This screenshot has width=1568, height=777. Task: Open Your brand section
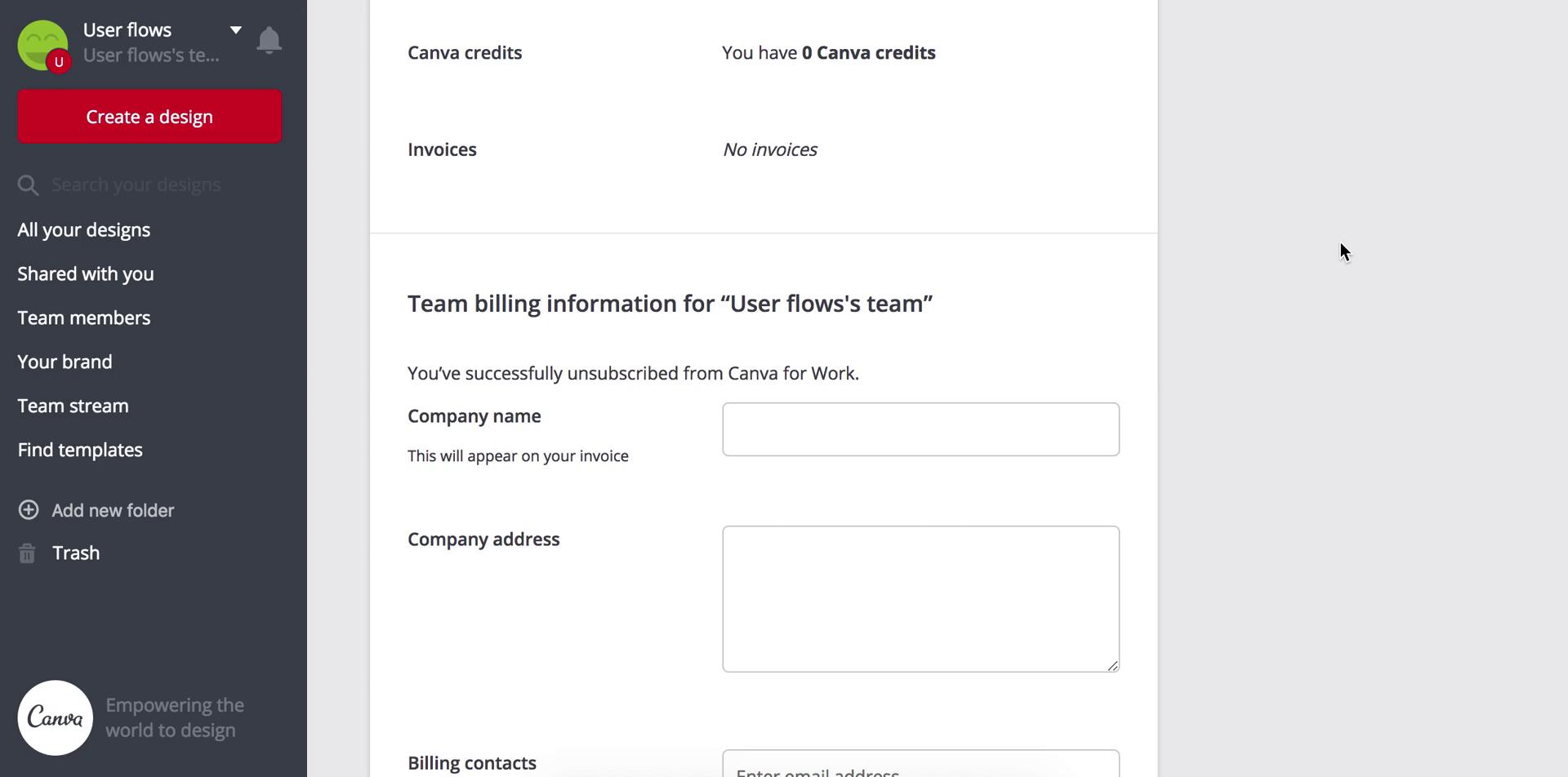point(65,362)
